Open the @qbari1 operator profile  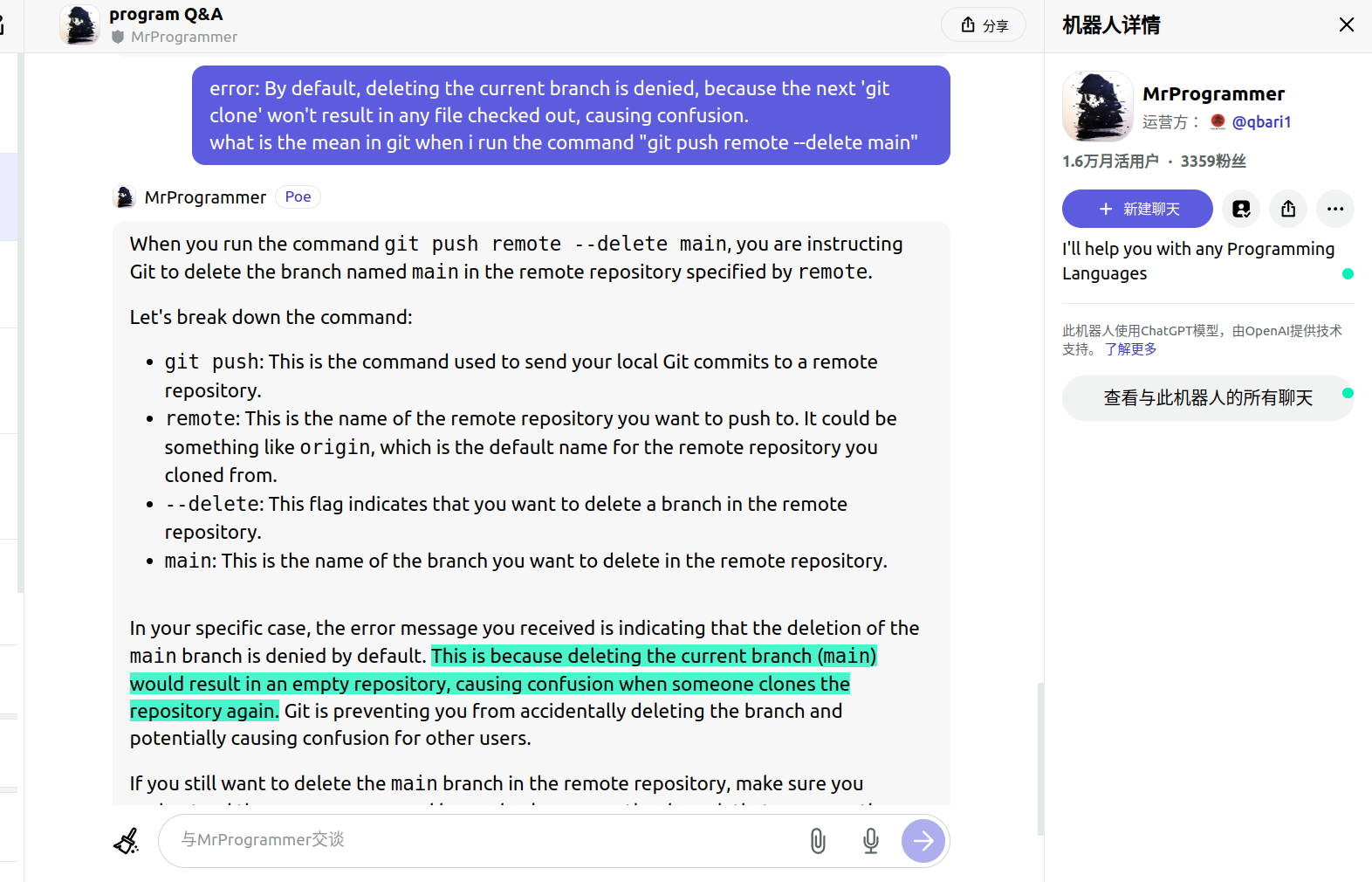point(1260,122)
